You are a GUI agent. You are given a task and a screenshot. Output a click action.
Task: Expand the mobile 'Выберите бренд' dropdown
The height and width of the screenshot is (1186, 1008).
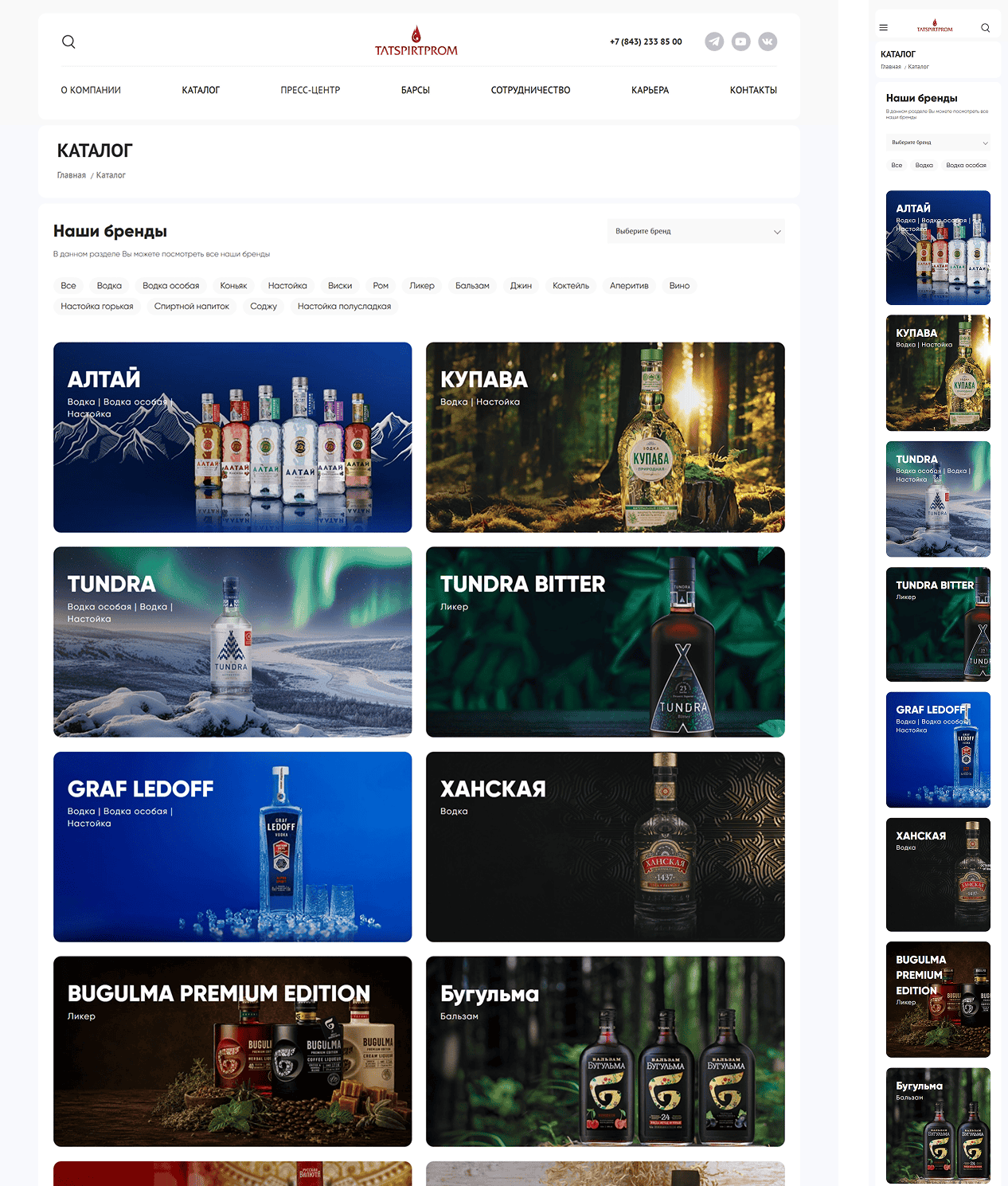coord(939,143)
